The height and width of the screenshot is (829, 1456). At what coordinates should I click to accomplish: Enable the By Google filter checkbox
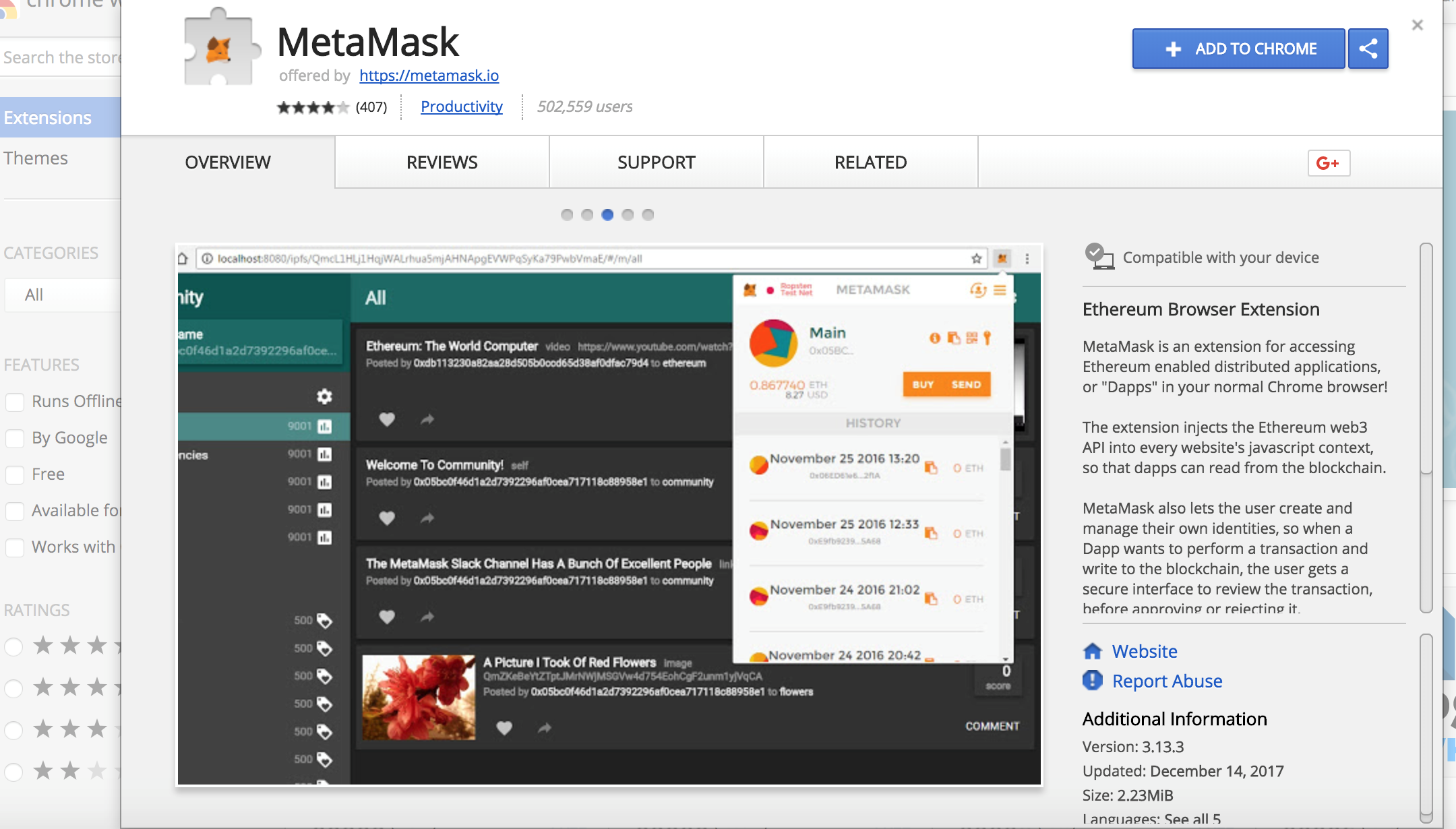(15, 437)
